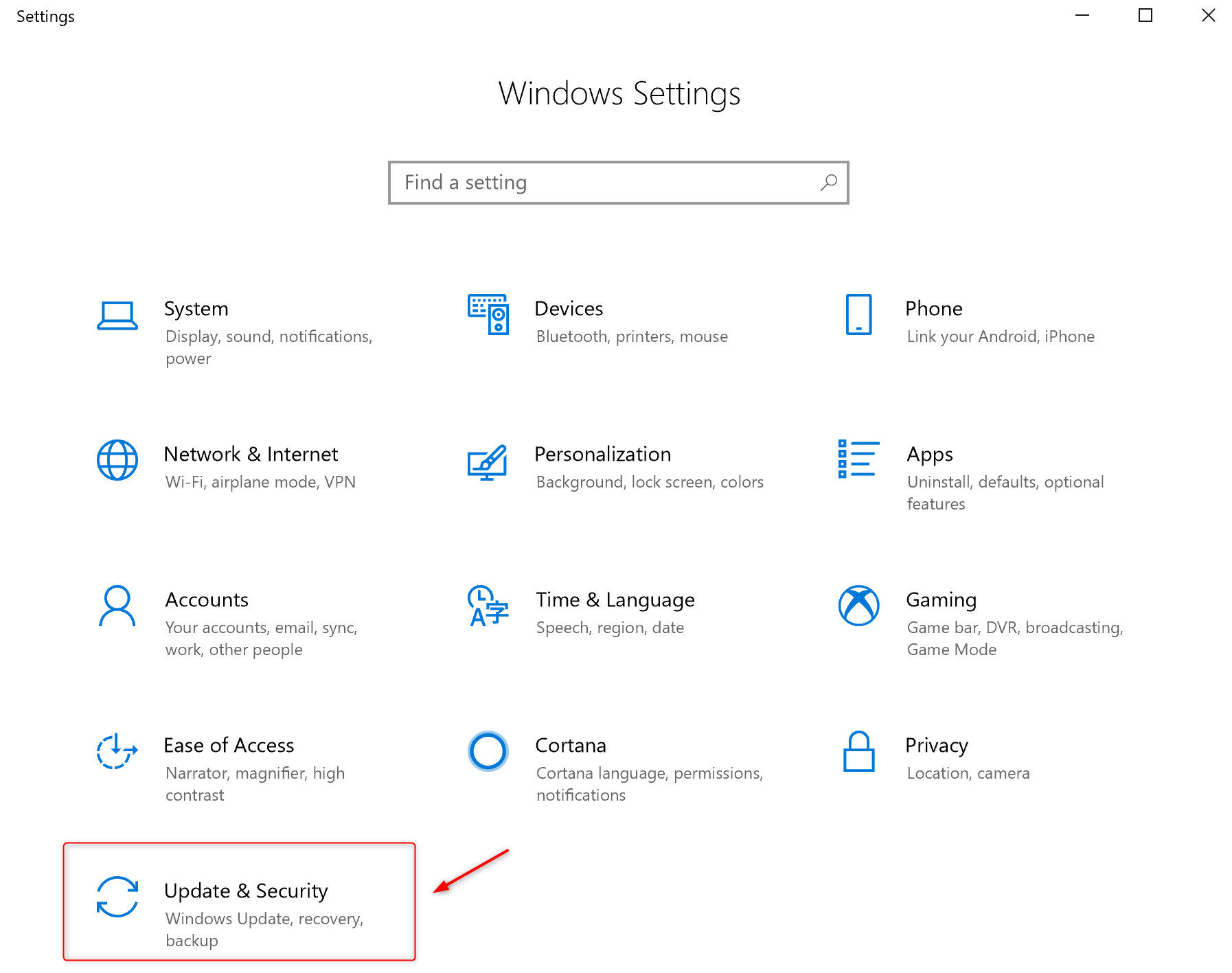Click the Gaming Xbox icon

coord(858,606)
